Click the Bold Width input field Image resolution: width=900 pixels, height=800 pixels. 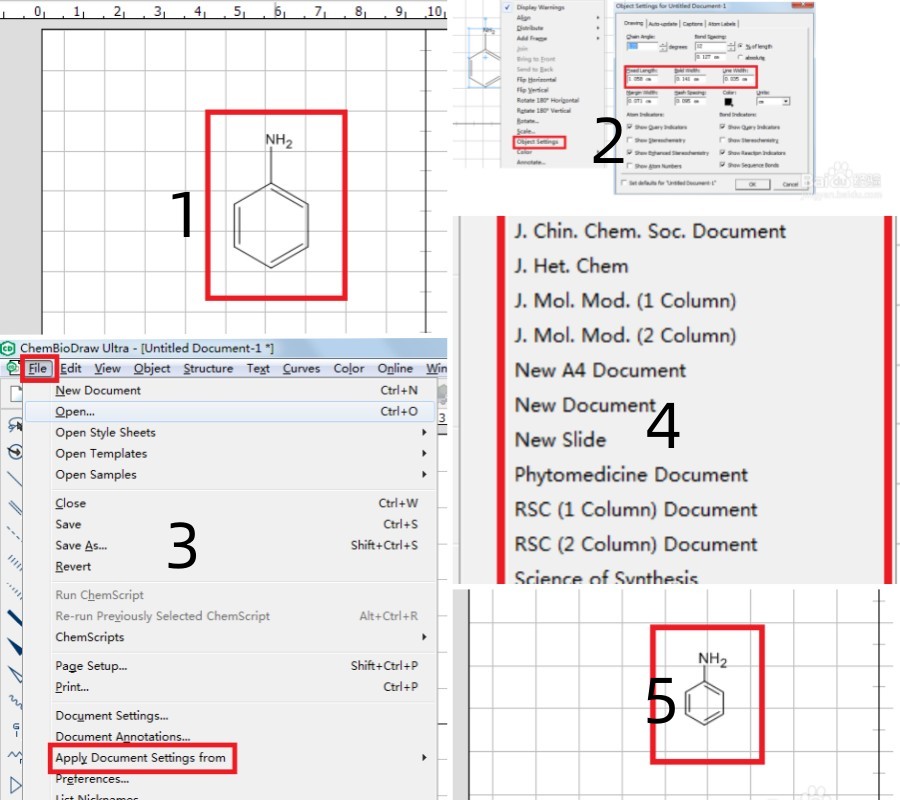click(x=689, y=79)
